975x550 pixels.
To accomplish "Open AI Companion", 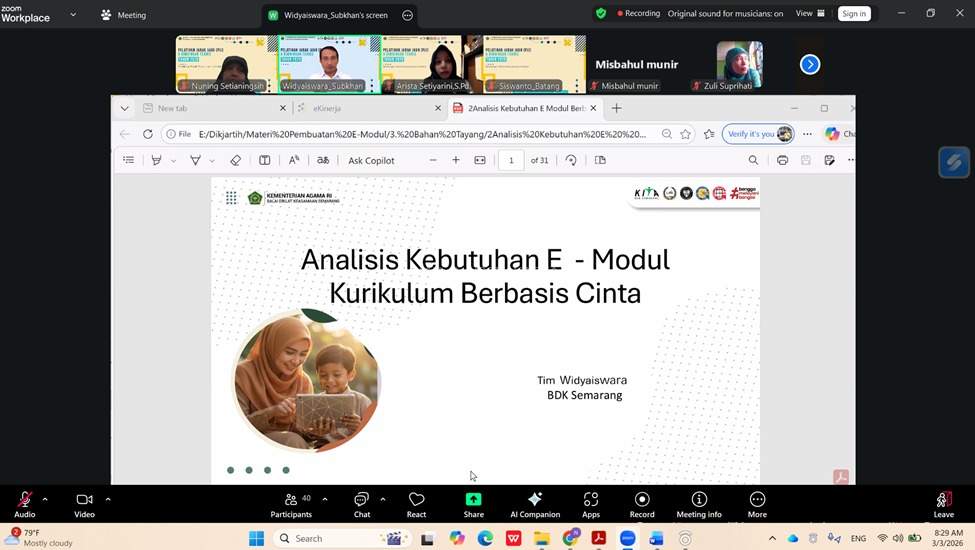I will tap(535, 501).
